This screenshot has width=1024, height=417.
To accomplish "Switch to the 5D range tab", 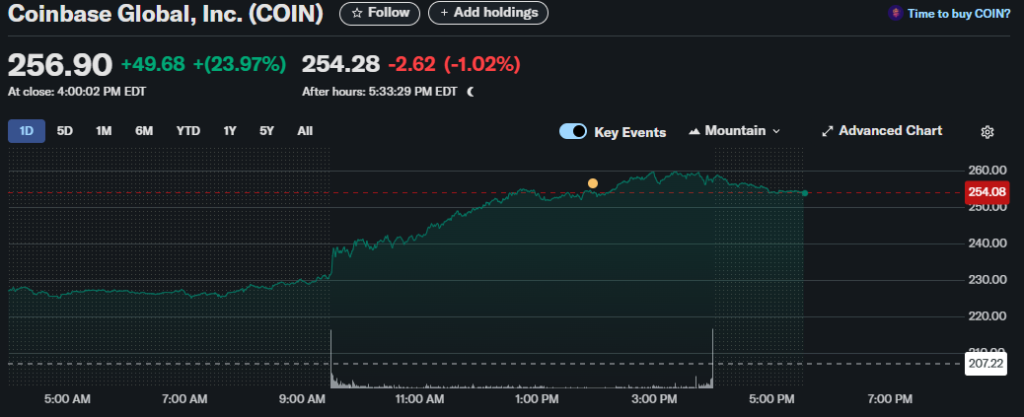I will [x=65, y=131].
